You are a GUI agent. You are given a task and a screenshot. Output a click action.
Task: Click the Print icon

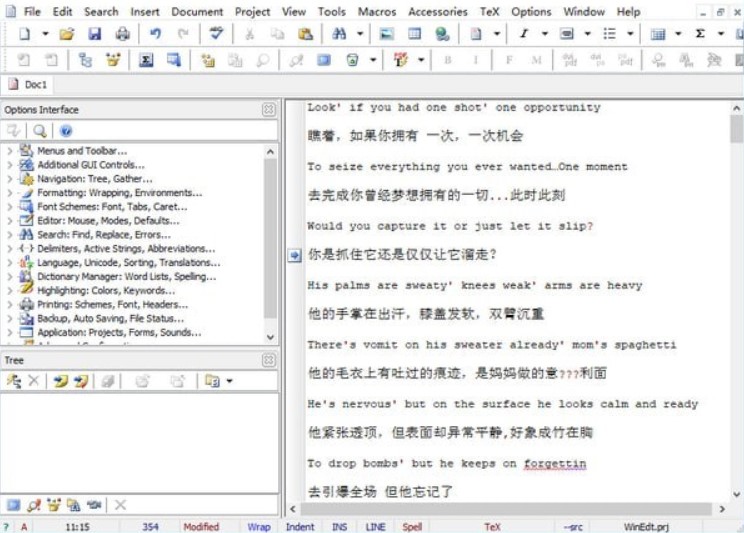(x=122, y=34)
